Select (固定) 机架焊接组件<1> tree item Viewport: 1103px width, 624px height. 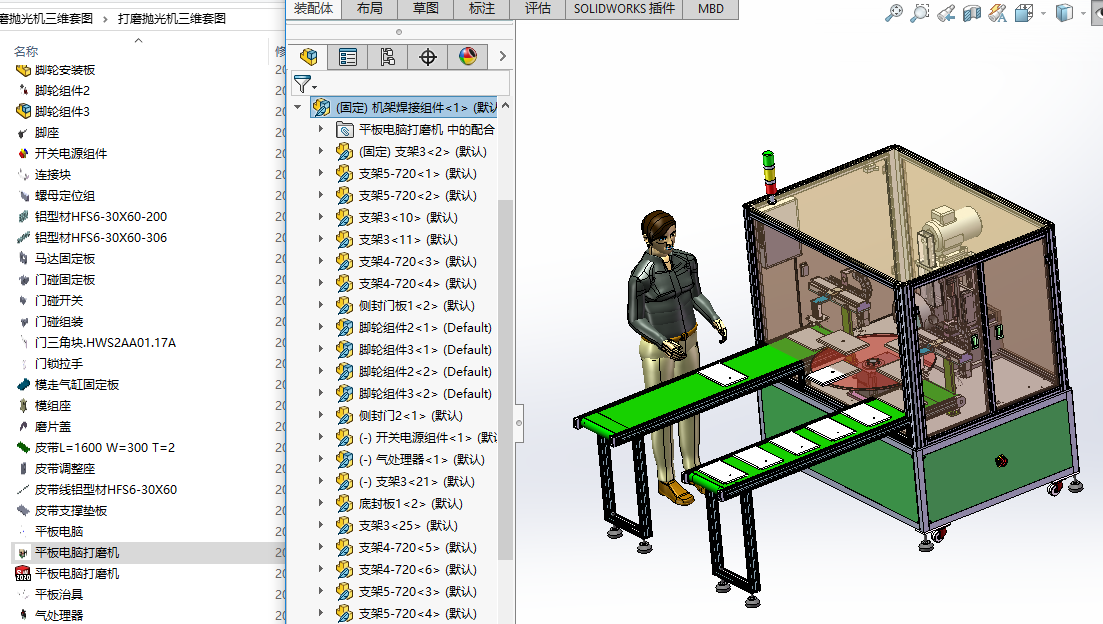point(404,107)
